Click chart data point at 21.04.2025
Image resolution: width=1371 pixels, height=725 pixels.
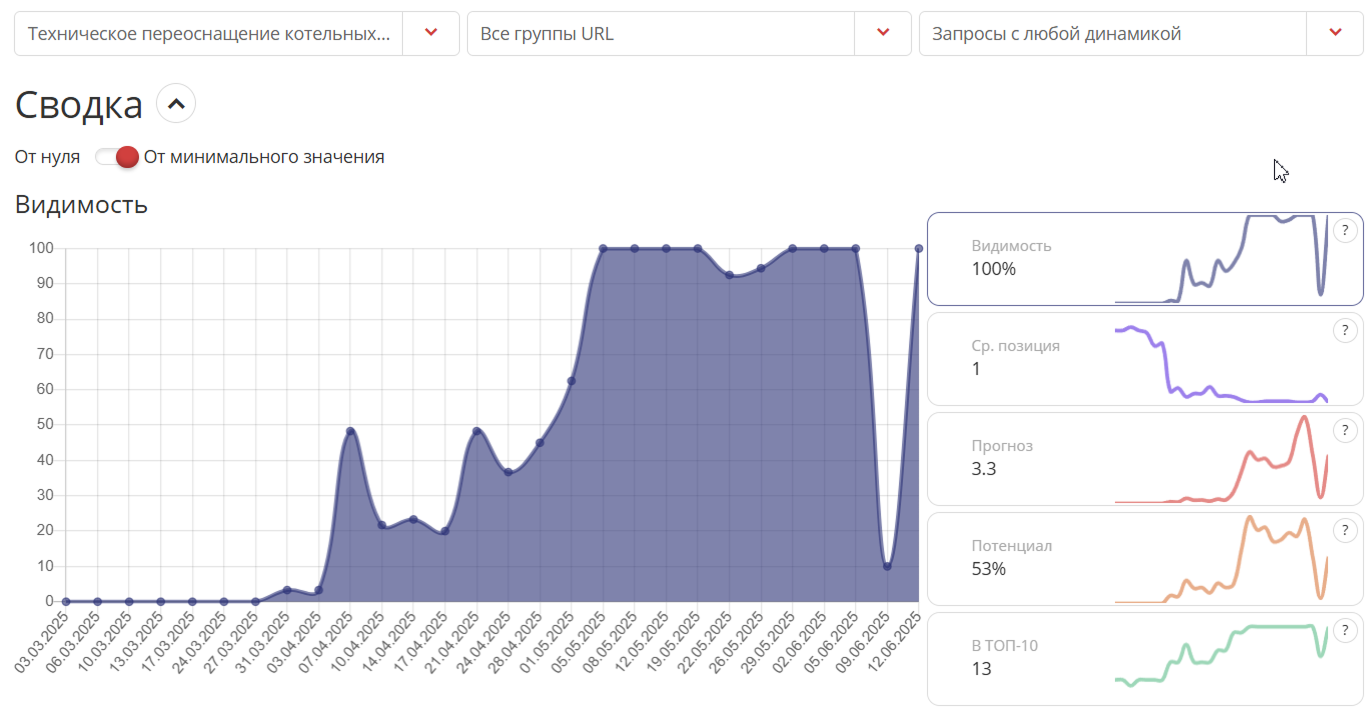point(476,431)
